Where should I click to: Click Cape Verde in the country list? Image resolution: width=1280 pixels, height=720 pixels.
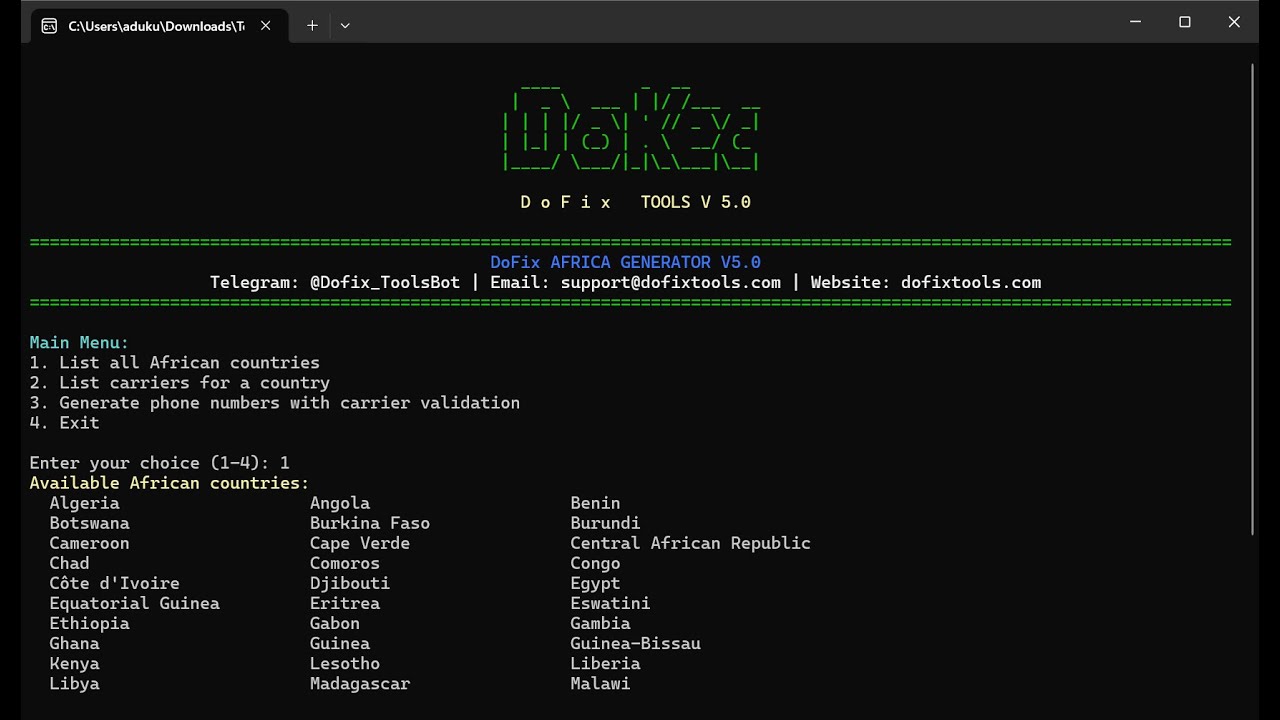[x=360, y=543]
